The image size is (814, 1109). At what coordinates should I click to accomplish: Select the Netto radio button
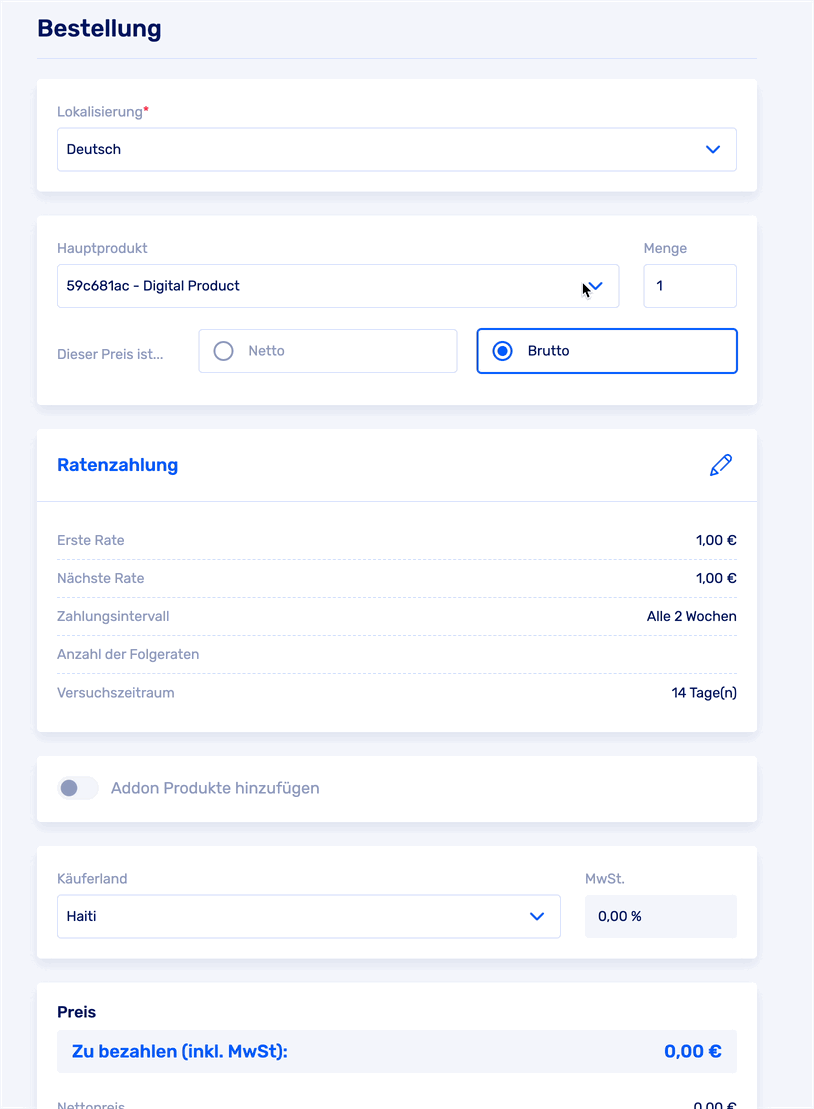click(224, 351)
